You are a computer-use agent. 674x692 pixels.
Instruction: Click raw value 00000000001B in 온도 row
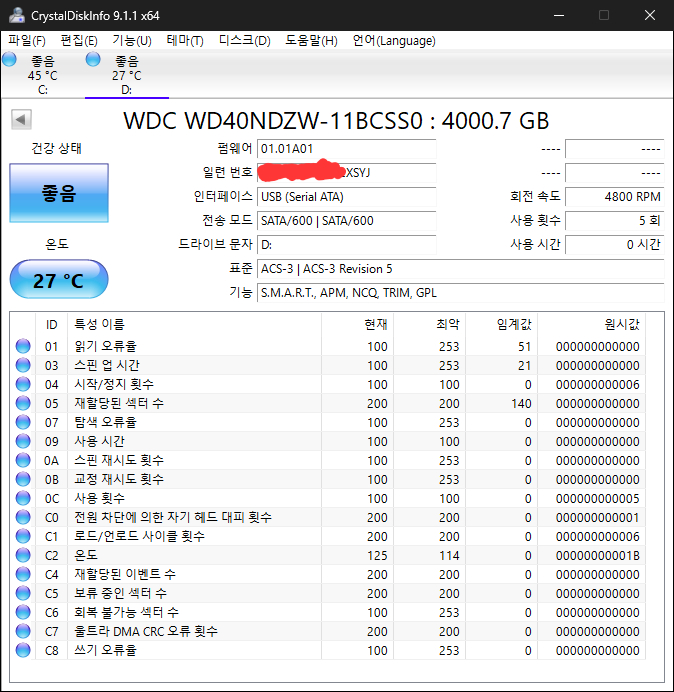tap(598, 555)
